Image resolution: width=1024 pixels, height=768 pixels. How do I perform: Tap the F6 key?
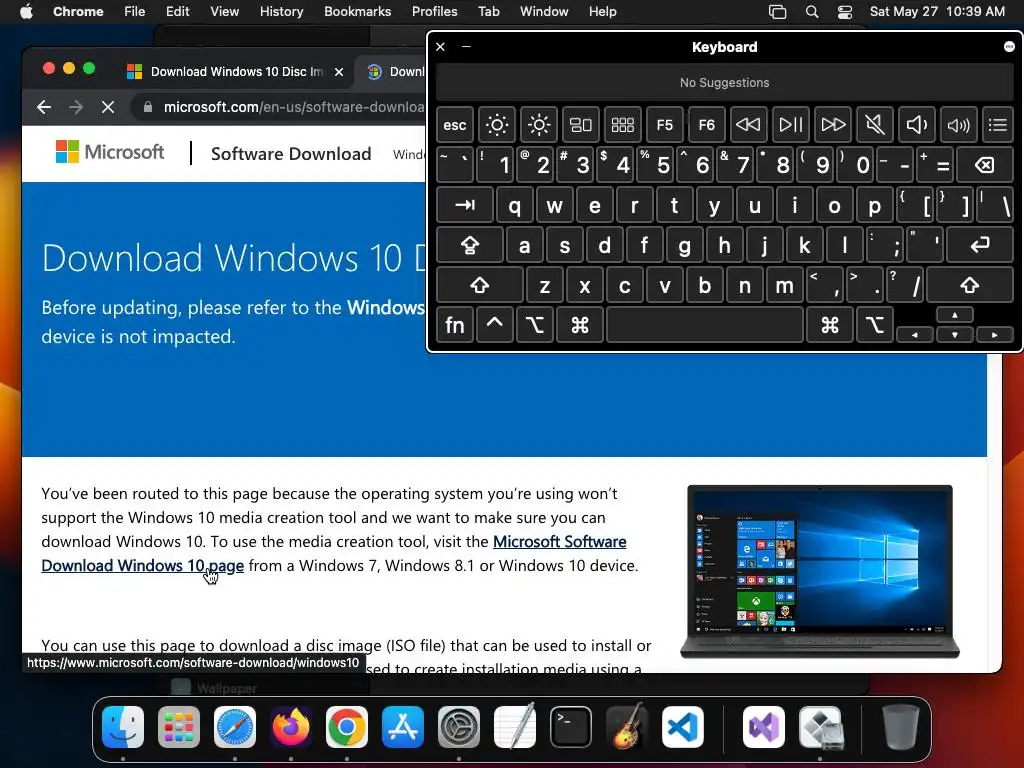[x=707, y=125]
